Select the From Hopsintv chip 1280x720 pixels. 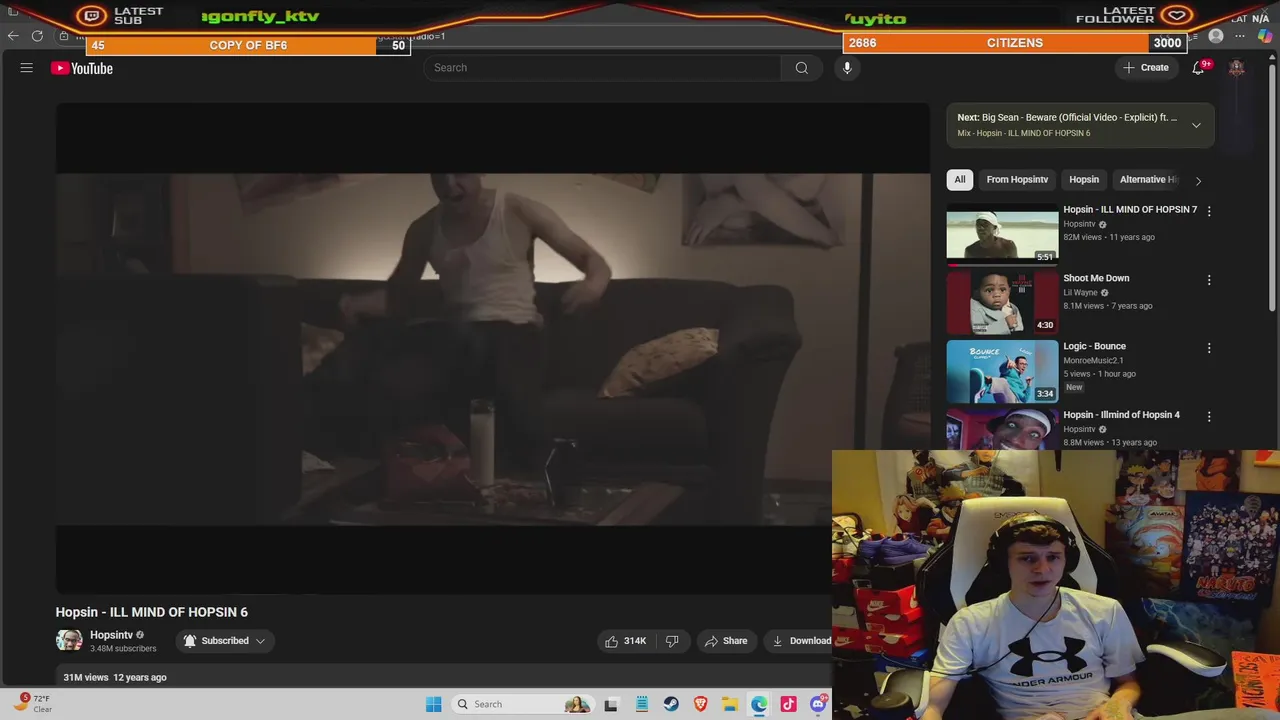(1017, 180)
